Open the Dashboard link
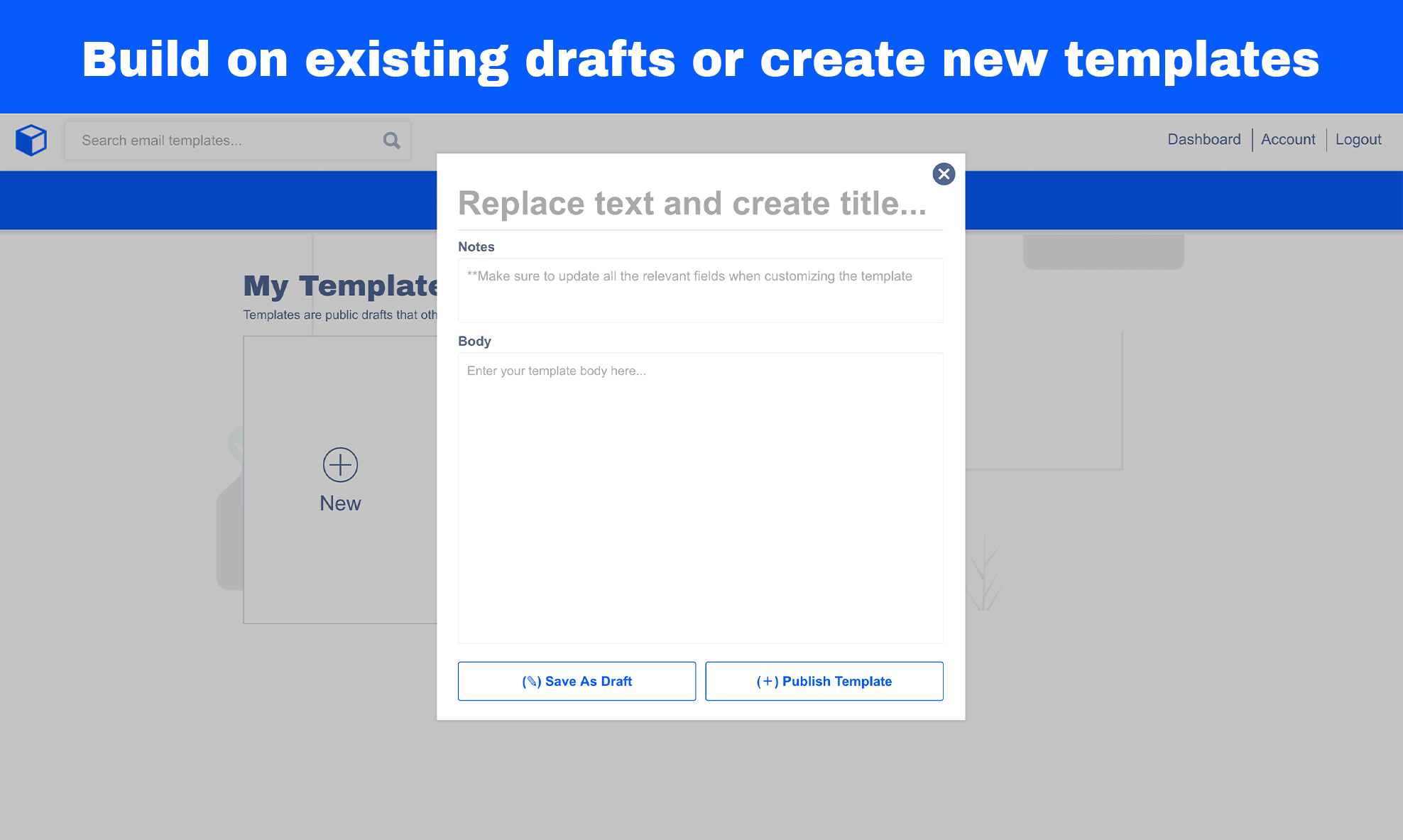 tap(1203, 139)
